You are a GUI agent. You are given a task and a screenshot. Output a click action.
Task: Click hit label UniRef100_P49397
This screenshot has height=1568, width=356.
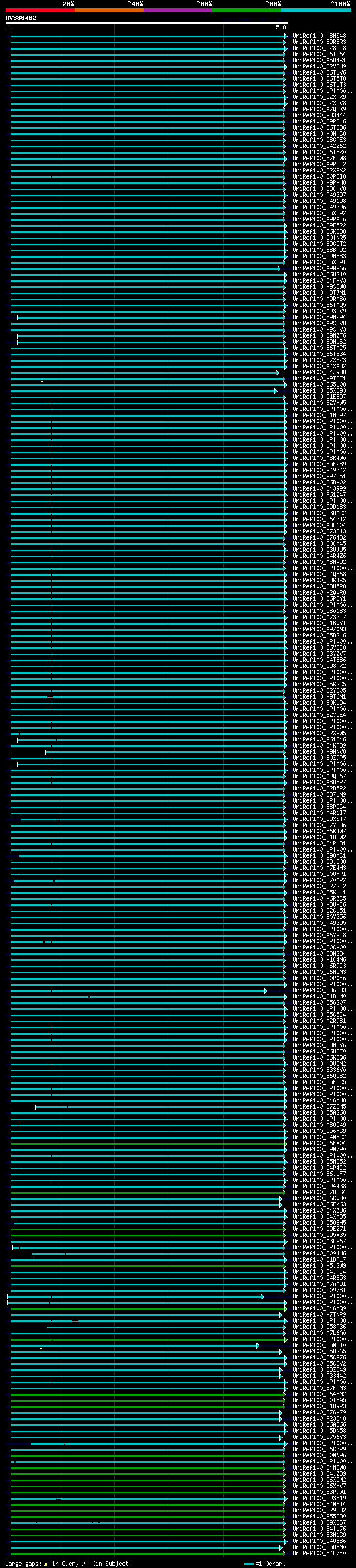[x=319, y=195]
